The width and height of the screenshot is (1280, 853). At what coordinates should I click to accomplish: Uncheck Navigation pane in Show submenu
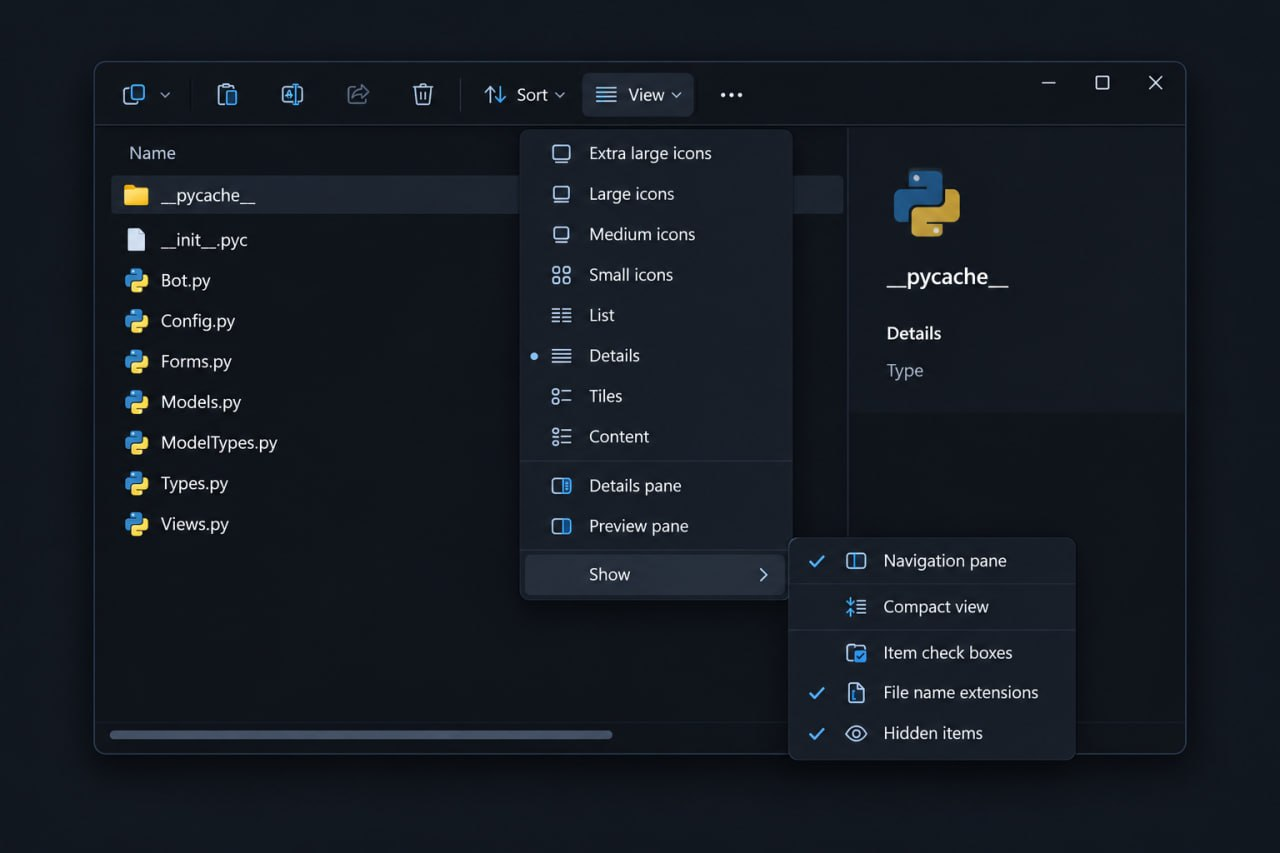(x=932, y=561)
